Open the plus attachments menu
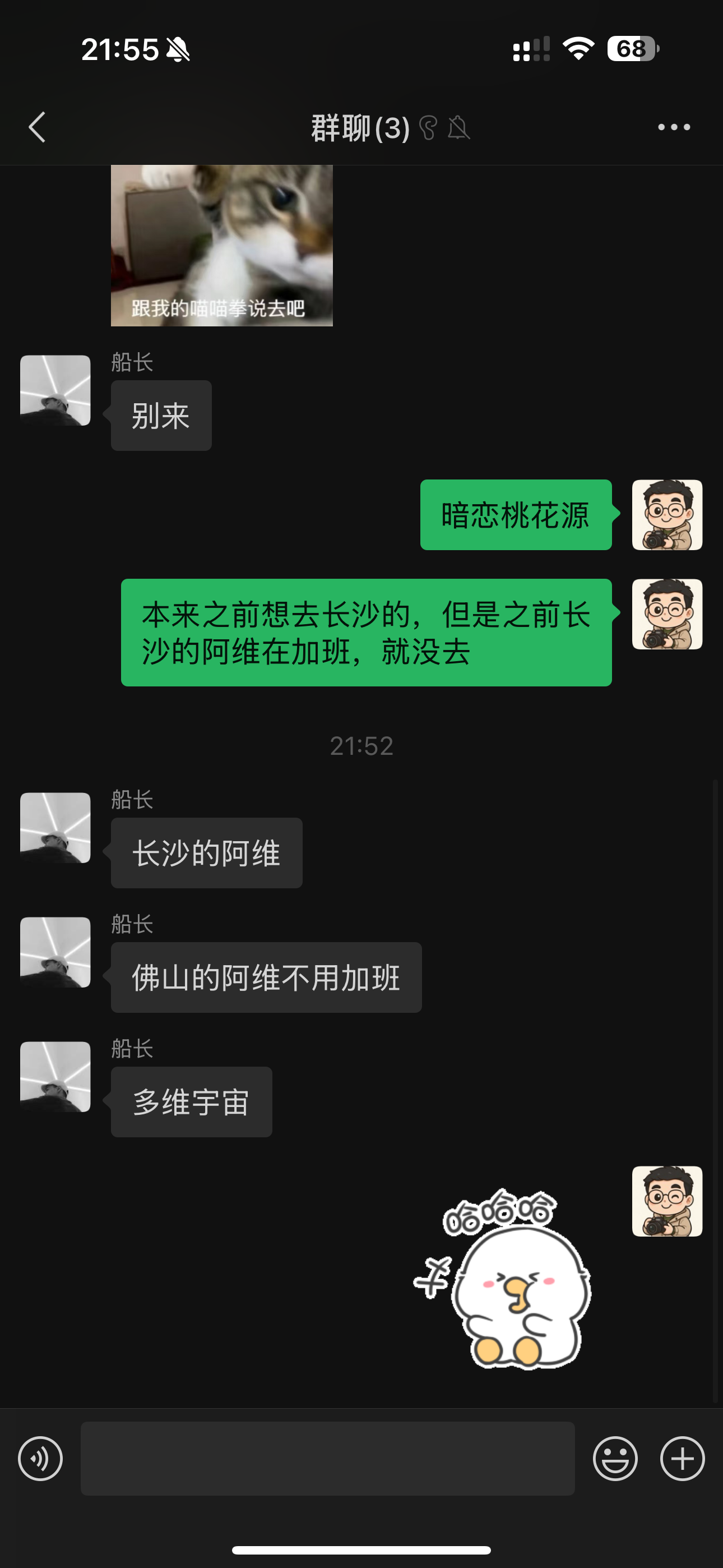The width and height of the screenshot is (723, 1568). 682,1459
